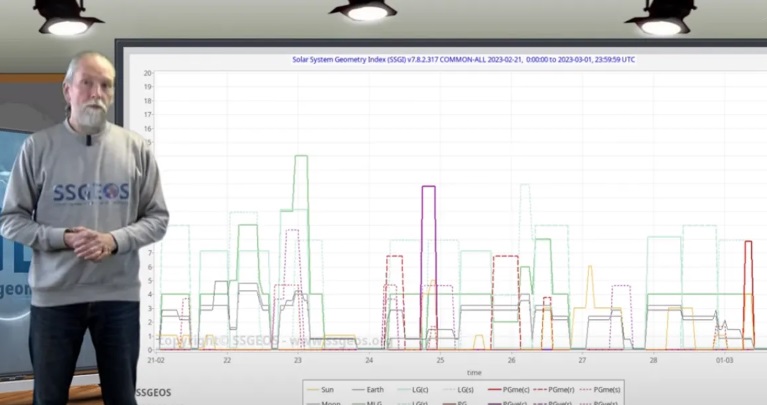
Task: Click the tall purple peak near 25
Action: coord(428,187)
